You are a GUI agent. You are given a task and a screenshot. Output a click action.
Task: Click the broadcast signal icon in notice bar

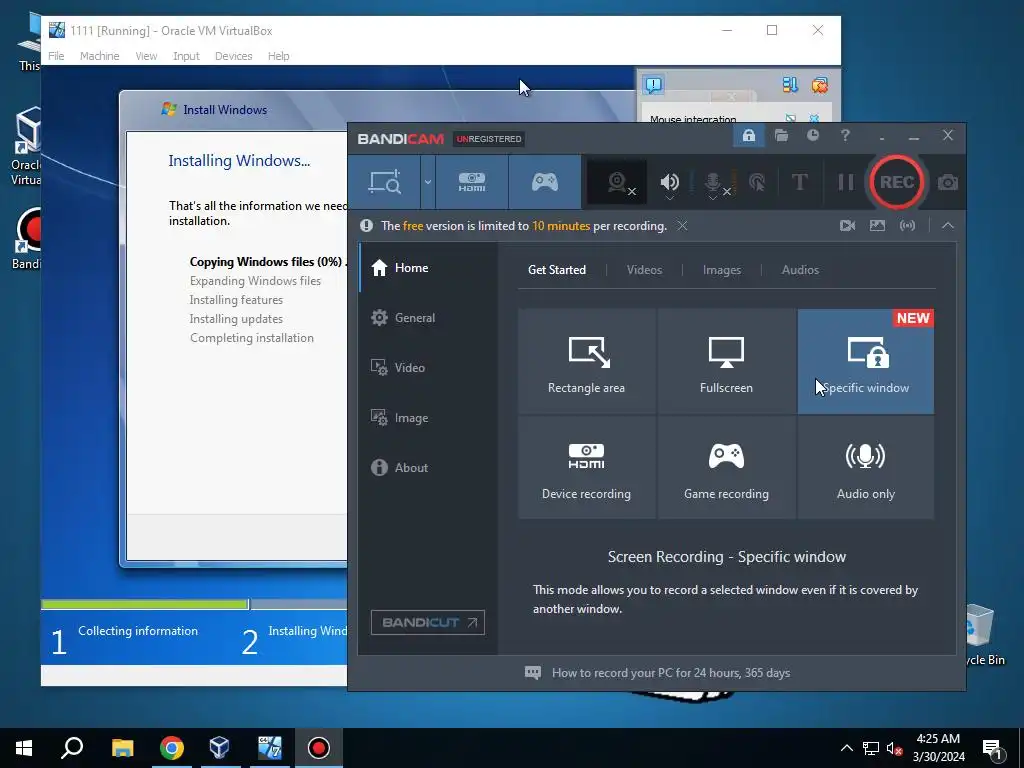point(907,225)
